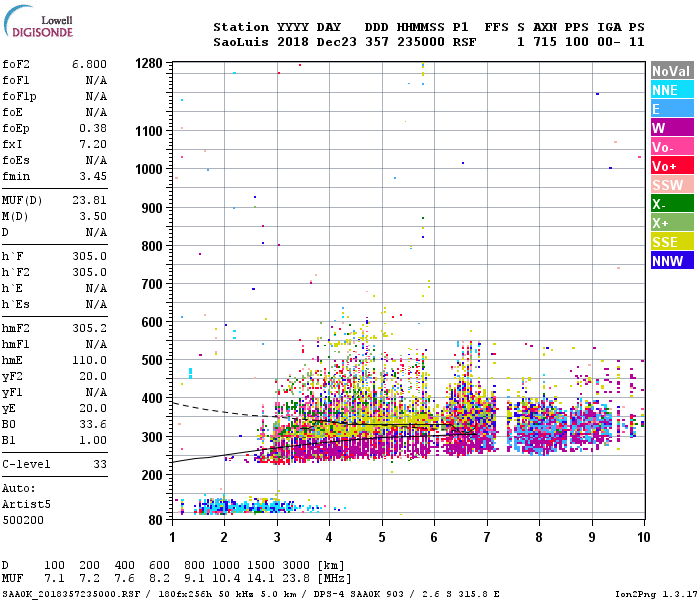Image resolution: width=700 pixels, height=600 pixels.
Task: Select the SSE yellow legend swatch
Action: click(x=672, y=242)
